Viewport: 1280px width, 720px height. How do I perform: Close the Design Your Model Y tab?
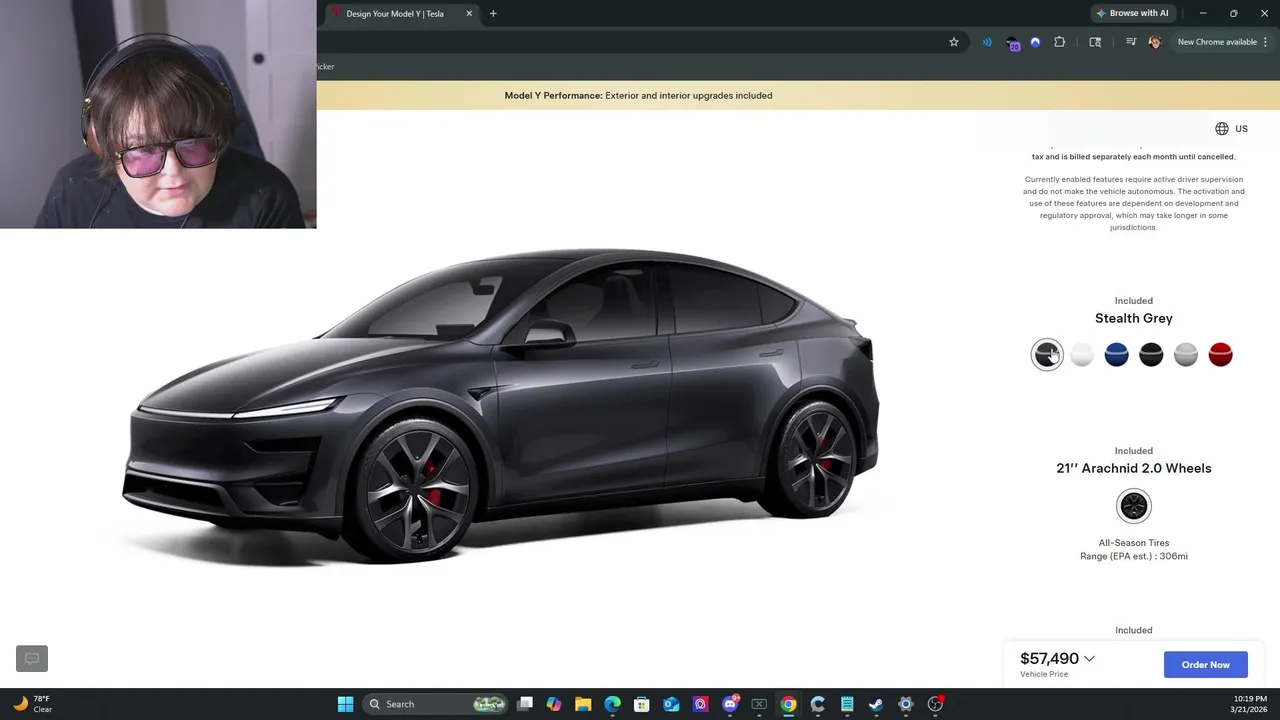[x=469, y=13]
